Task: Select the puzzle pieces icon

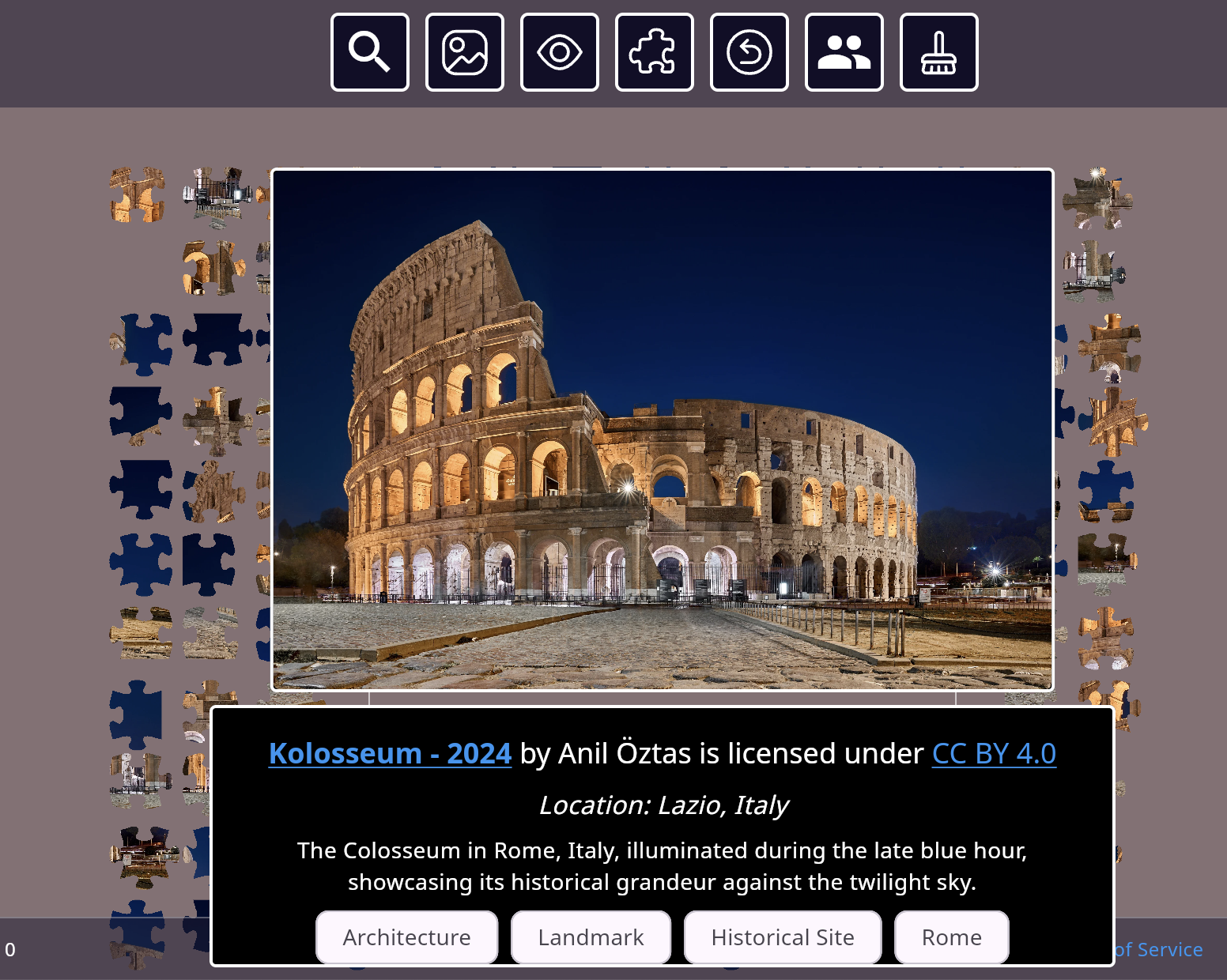Action: (654, 51)
